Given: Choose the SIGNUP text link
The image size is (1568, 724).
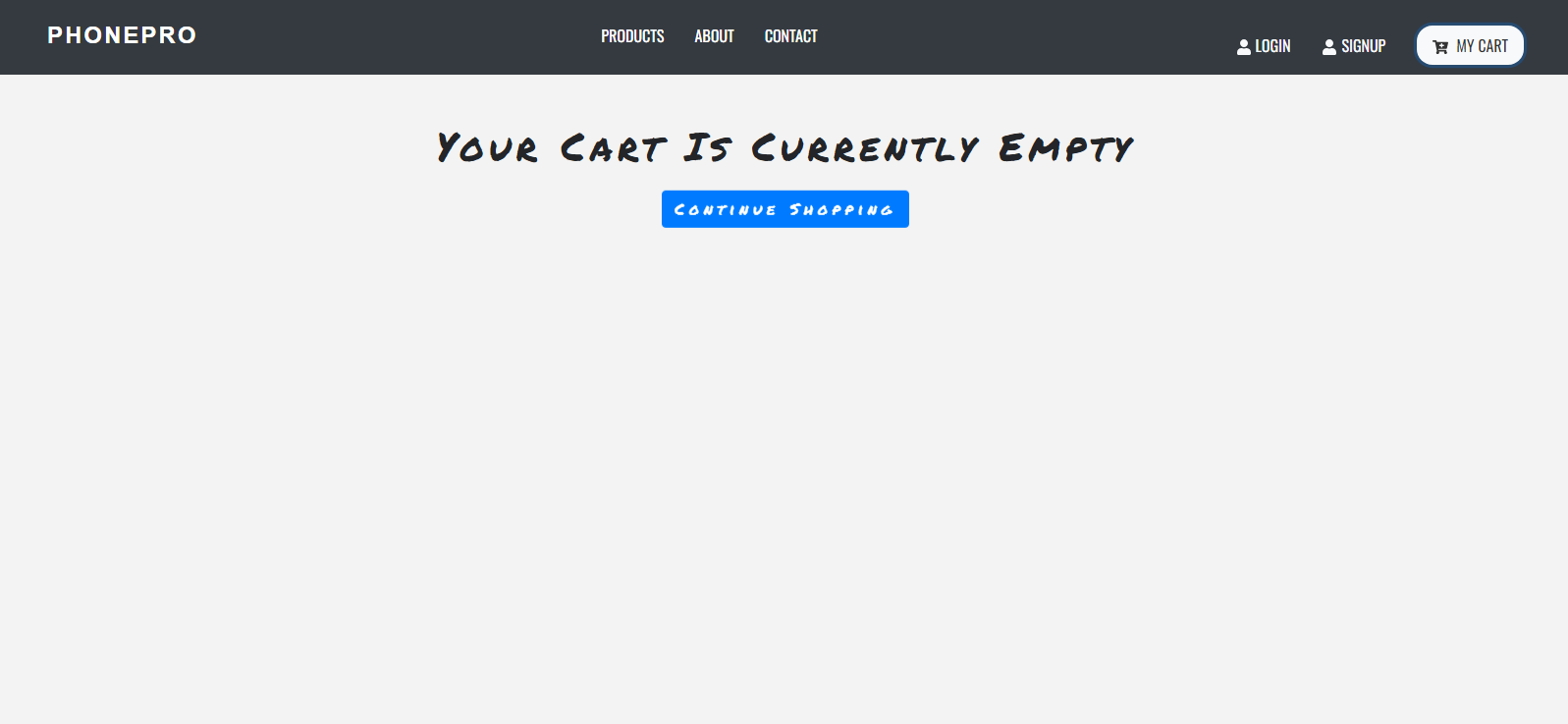Looking at the screenshot, I should click(1364, 46).
